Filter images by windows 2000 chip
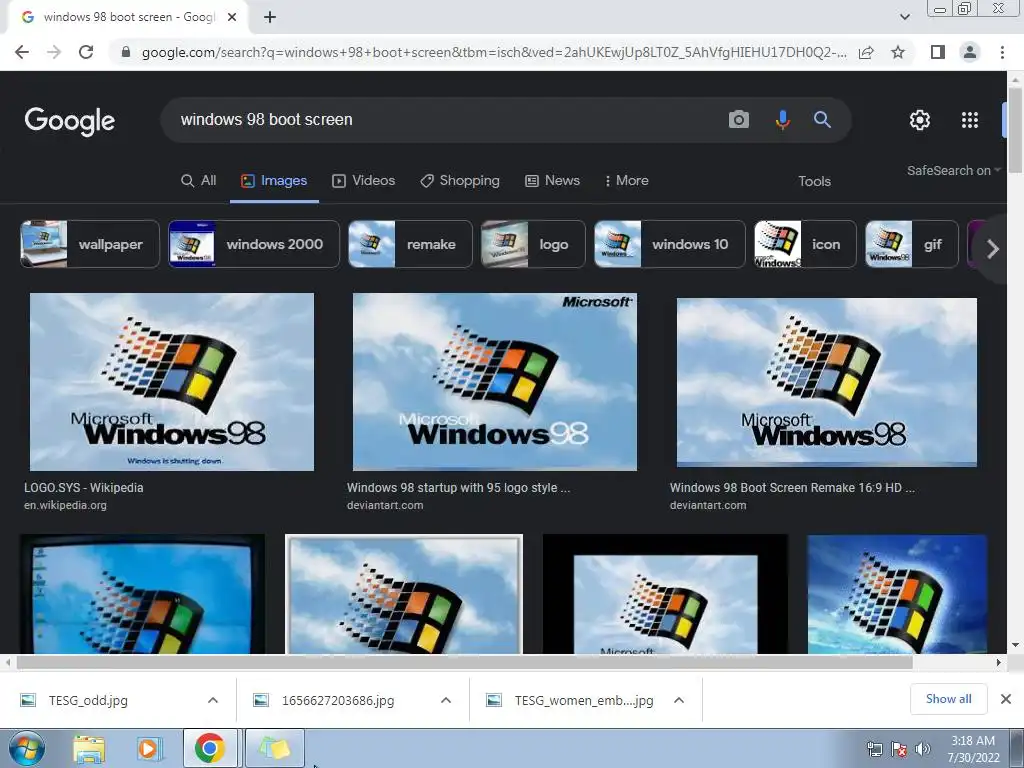This screenshot has width=1024, height=768. (254, 244)
